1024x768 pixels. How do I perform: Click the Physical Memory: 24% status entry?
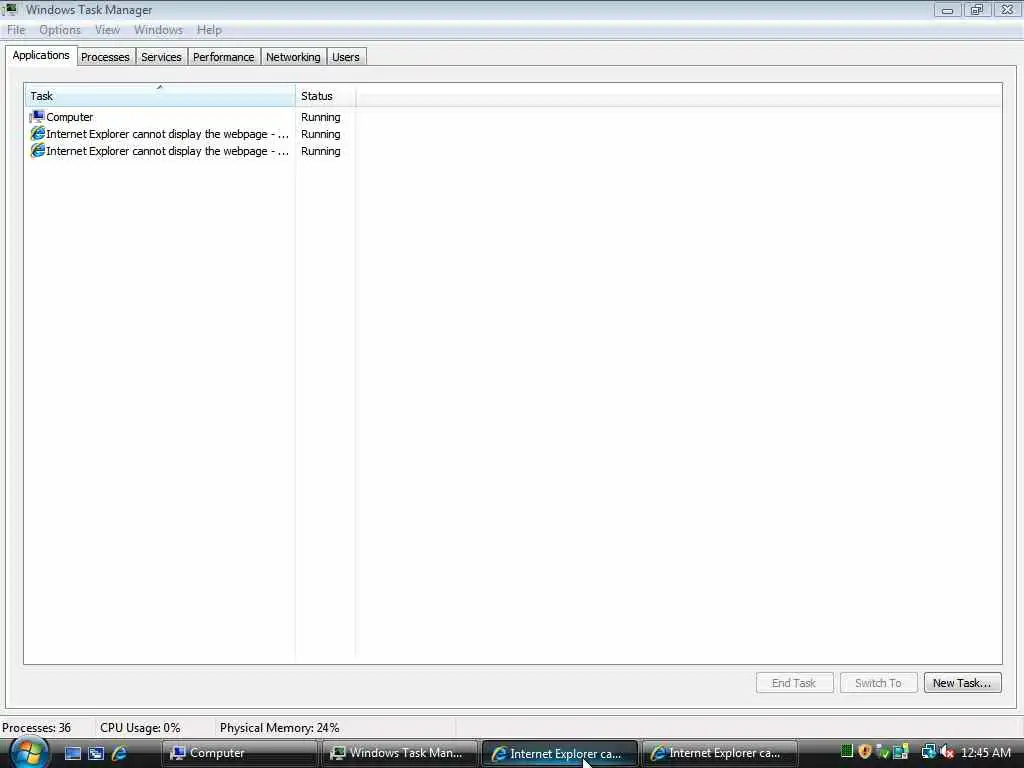[280, 728]
